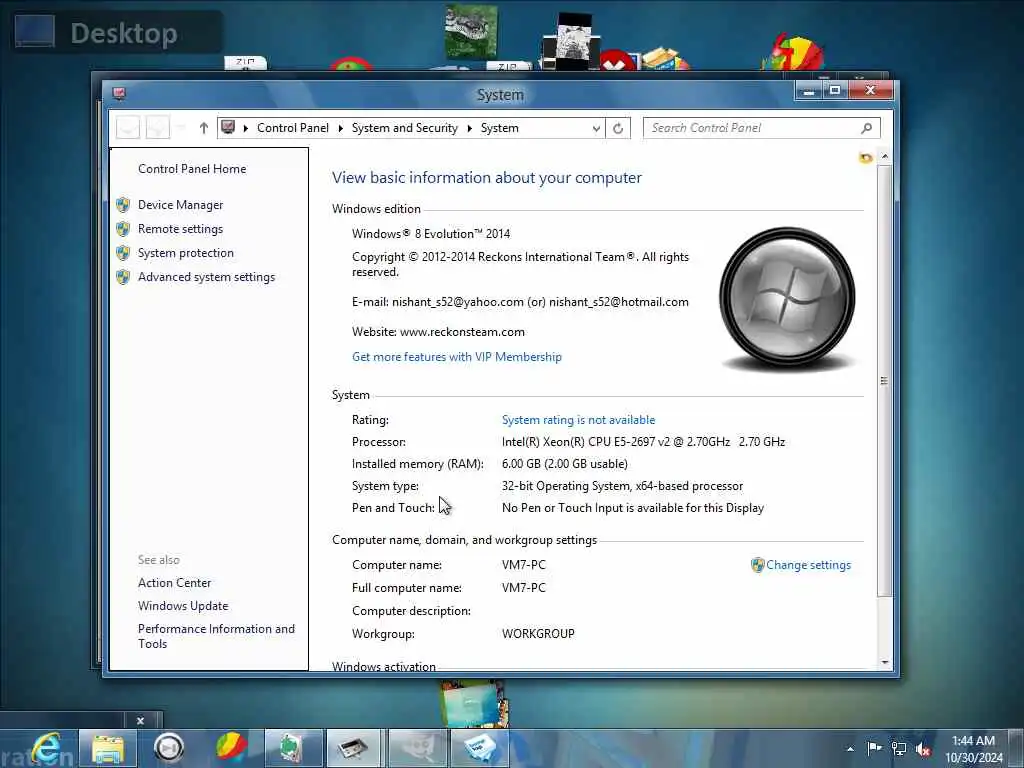Click the System and Security breadcrumb
Screen dimensions: 1024x768
405,128
